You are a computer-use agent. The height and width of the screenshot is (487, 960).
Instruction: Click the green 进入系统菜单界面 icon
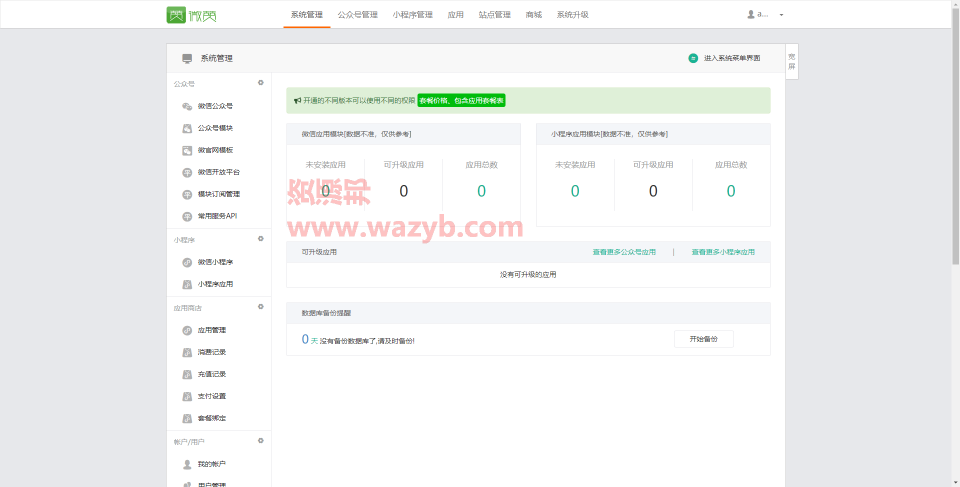coord(693,58)
